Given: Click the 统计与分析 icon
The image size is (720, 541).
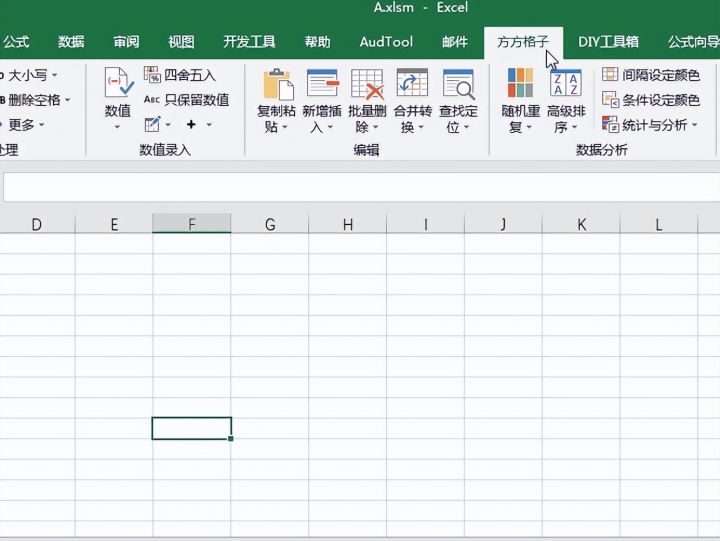Looking at the screenshot, I should pos(610,124).
